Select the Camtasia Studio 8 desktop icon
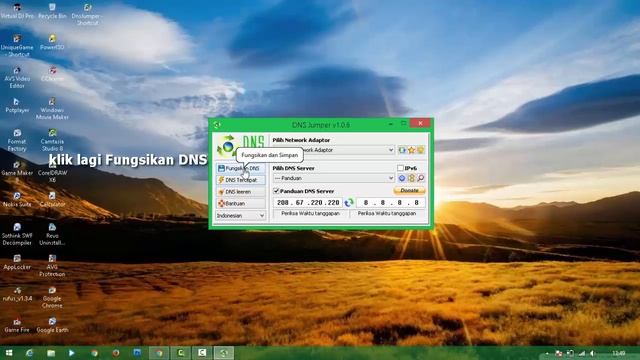640x360 pixels. pos(52,140)
